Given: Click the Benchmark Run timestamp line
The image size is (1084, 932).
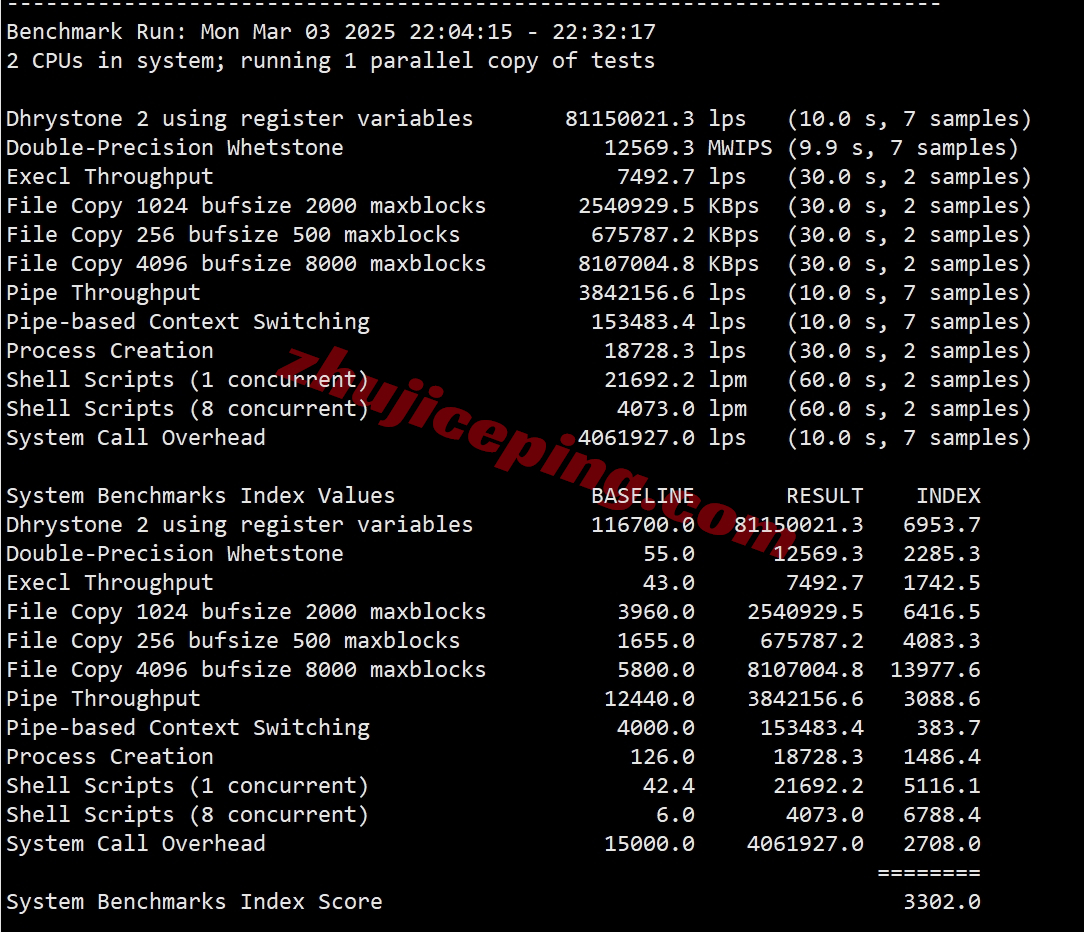Looking at the screenshot, I should (330, 32).
